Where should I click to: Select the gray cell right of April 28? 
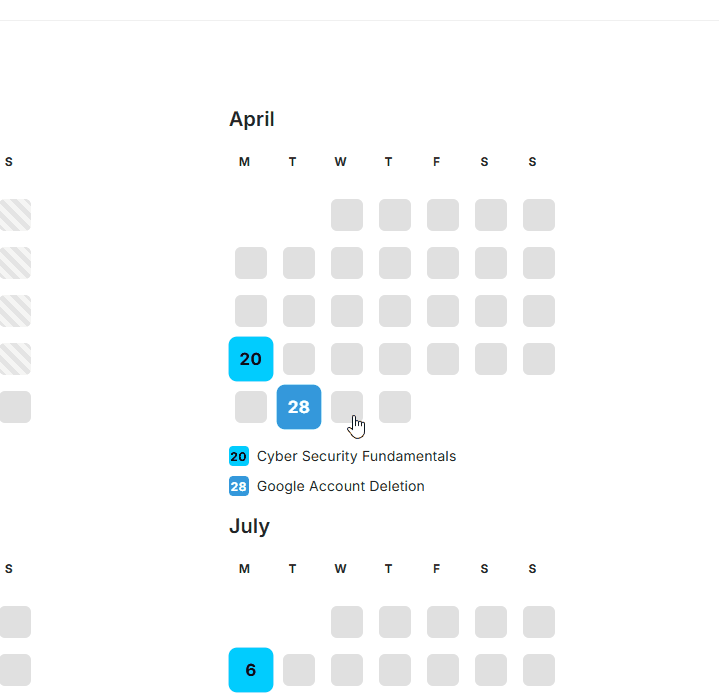347,407
